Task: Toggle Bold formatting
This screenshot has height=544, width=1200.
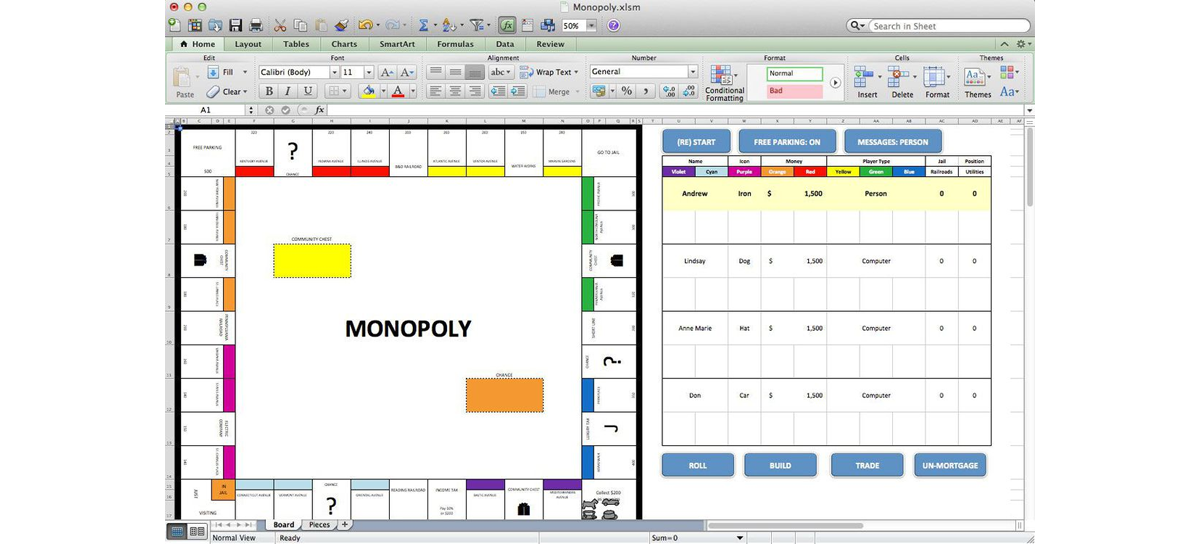Action: click(x=269, y=91)
